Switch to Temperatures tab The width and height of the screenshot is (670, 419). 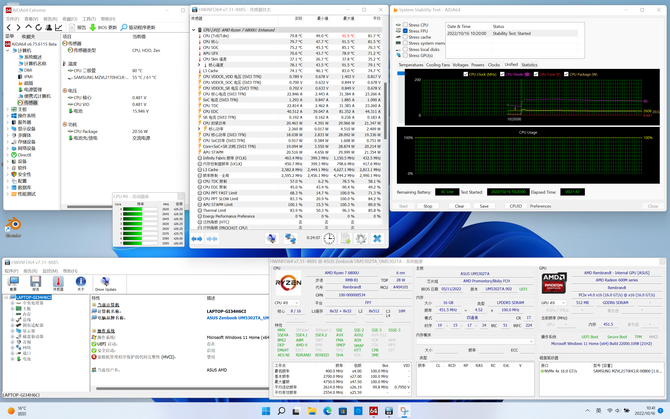411,65
